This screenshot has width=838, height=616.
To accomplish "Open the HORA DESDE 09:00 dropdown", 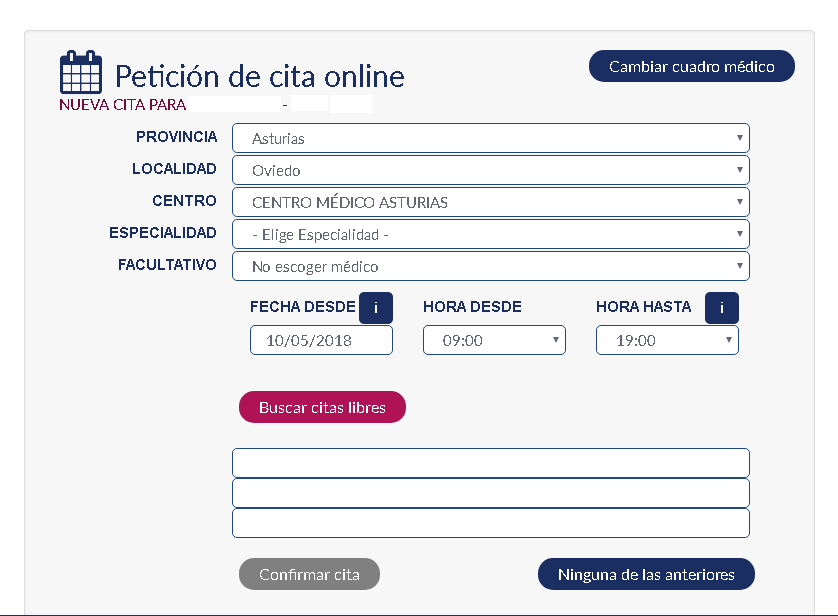I will click(x=494, y=341).
